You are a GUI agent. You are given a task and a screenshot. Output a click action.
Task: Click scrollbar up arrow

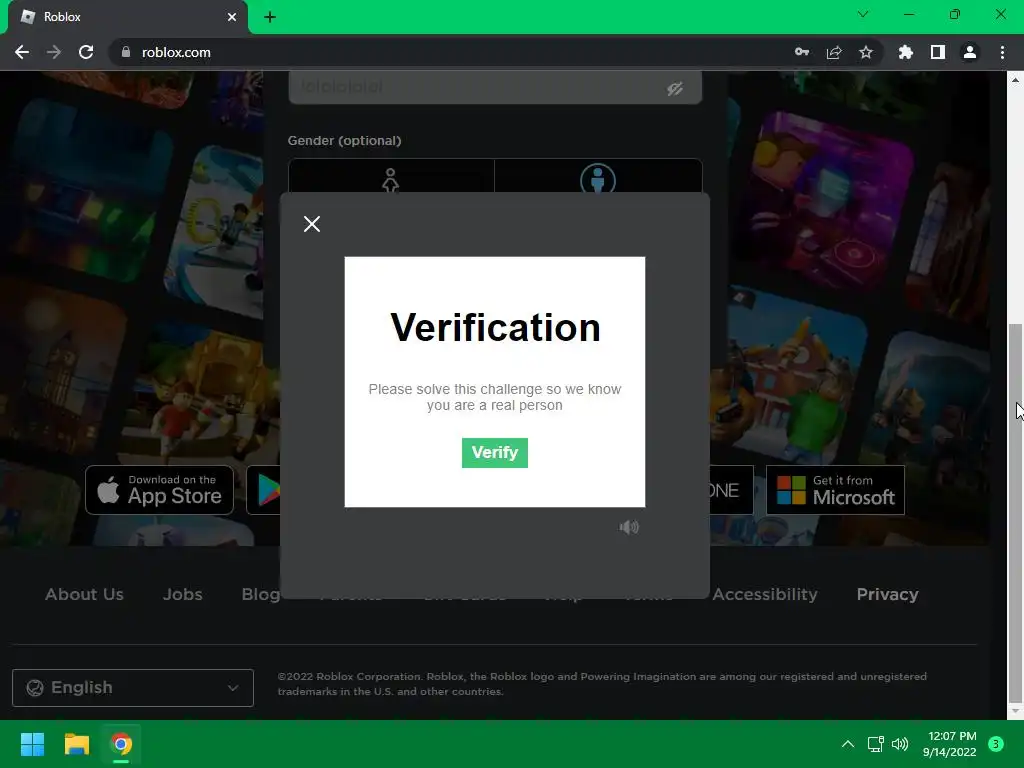pyautogui.click(x=1015, y=80)
